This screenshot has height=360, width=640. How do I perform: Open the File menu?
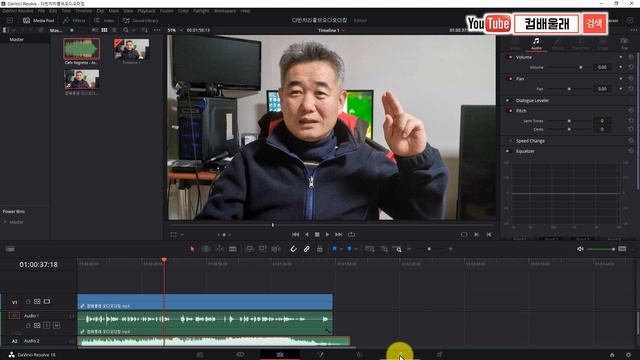(41, 11)
